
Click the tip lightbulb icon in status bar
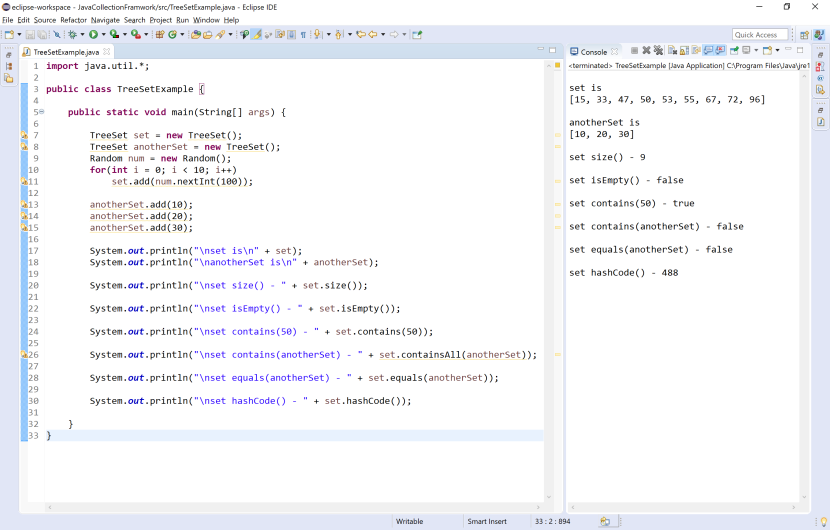pyautogui.click(x=823, y=522)
